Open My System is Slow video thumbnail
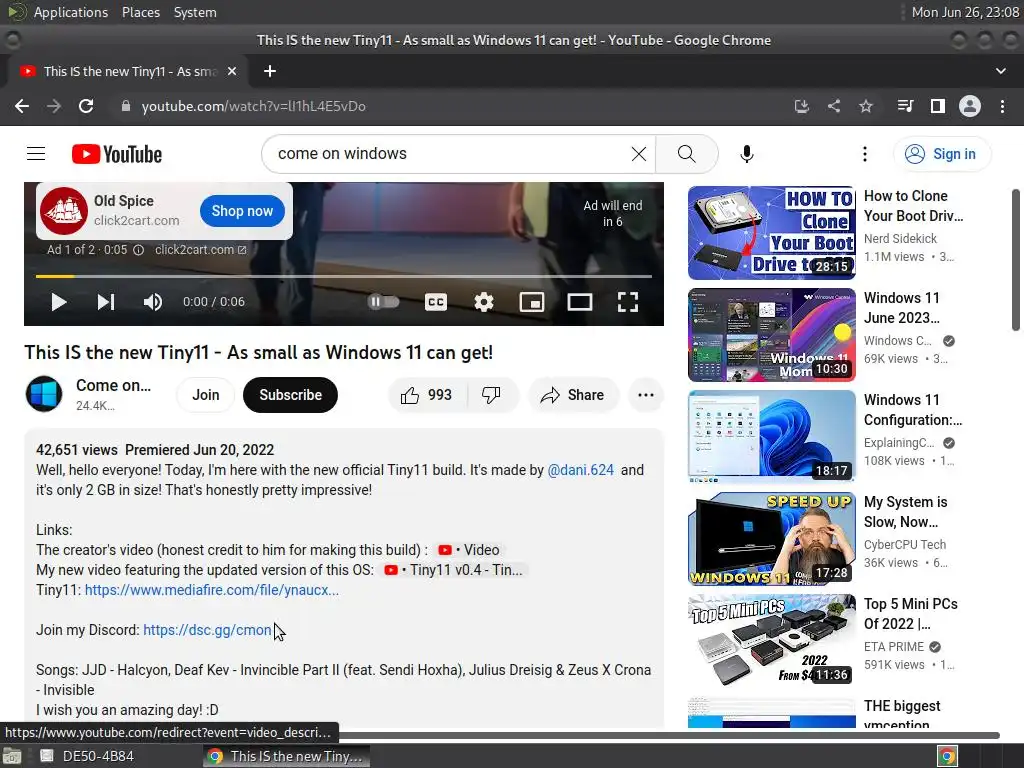 [772, 539]
